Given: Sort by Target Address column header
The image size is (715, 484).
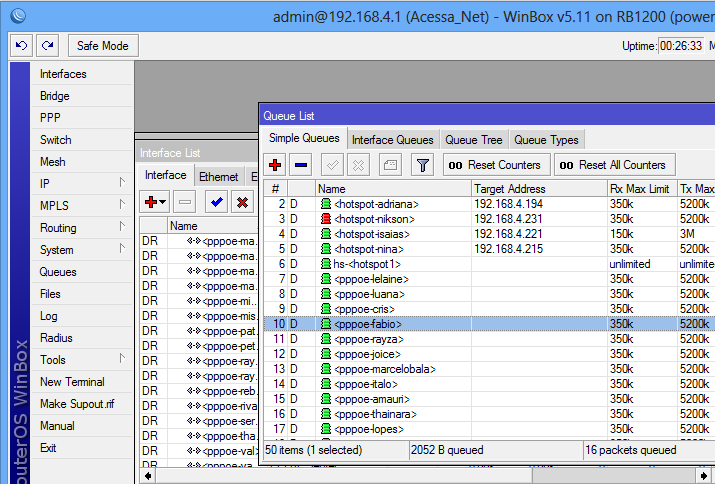Looking at the screenshot, I should click(539, 189).
